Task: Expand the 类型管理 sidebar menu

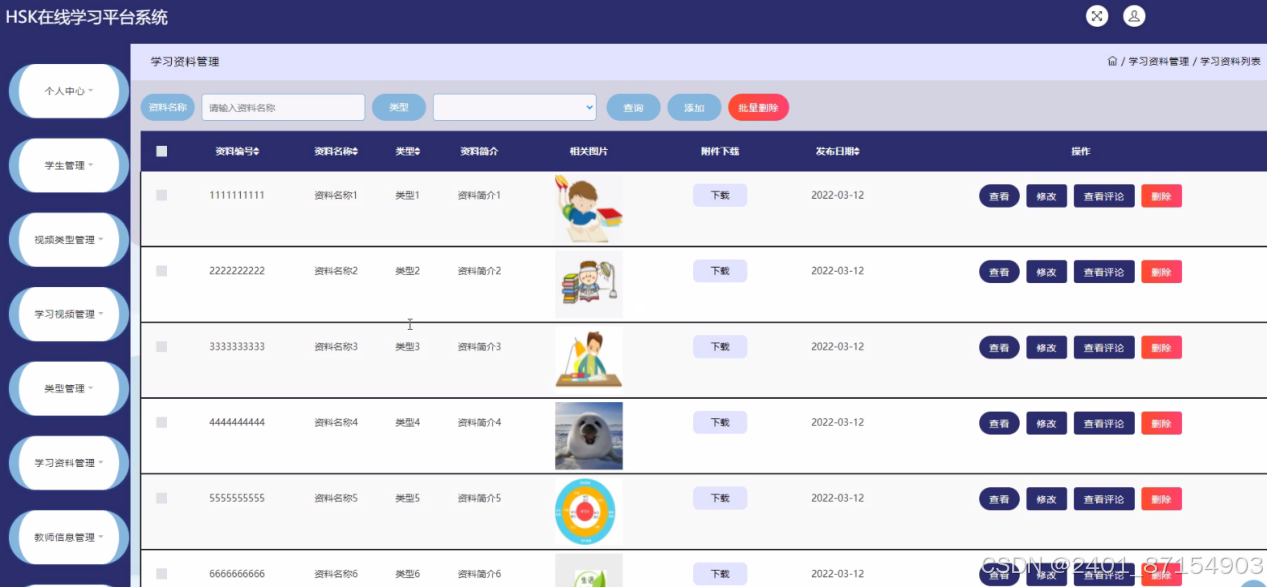Action: 69,389
